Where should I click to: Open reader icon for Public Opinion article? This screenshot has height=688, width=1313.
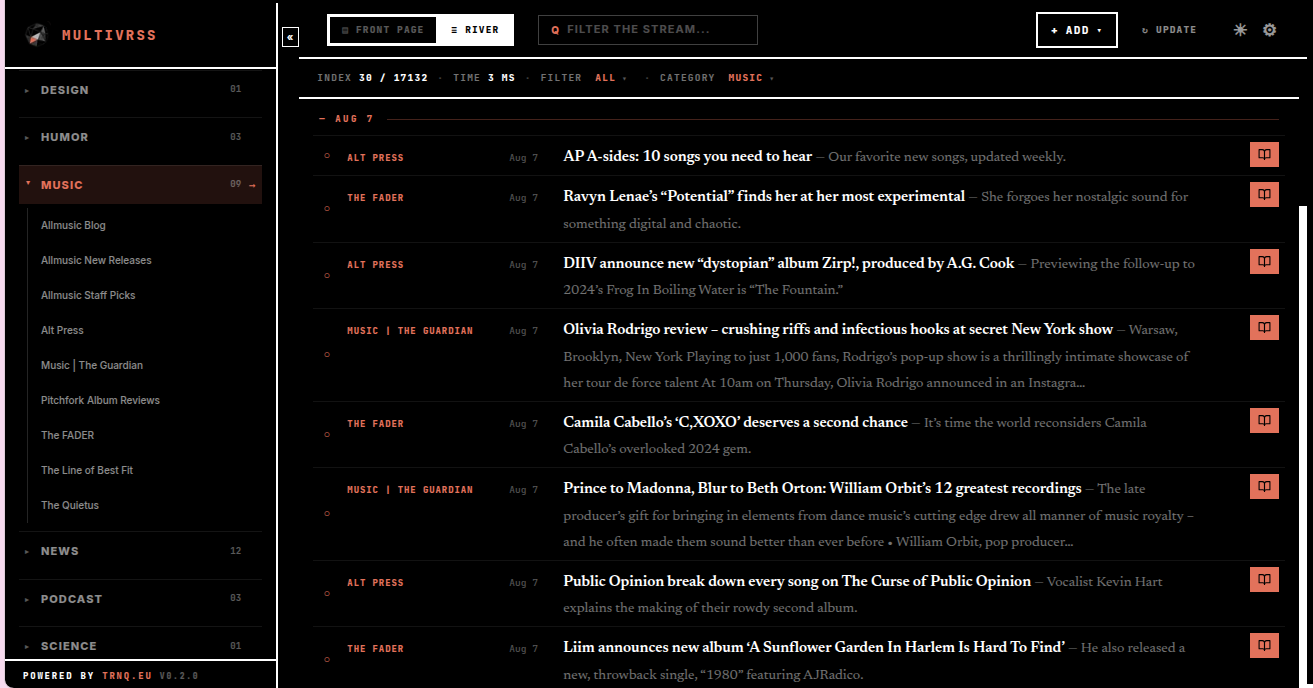pyautogui.click(x=1264, y=579)
